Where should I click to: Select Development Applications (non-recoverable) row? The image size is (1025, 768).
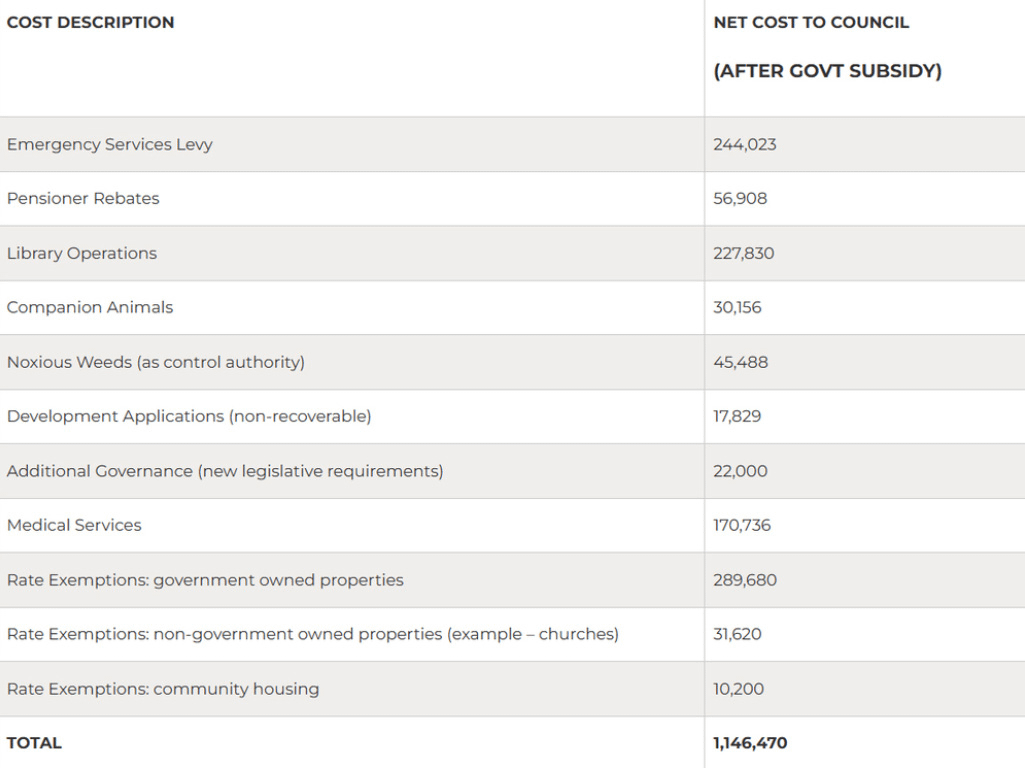[512, 417]
